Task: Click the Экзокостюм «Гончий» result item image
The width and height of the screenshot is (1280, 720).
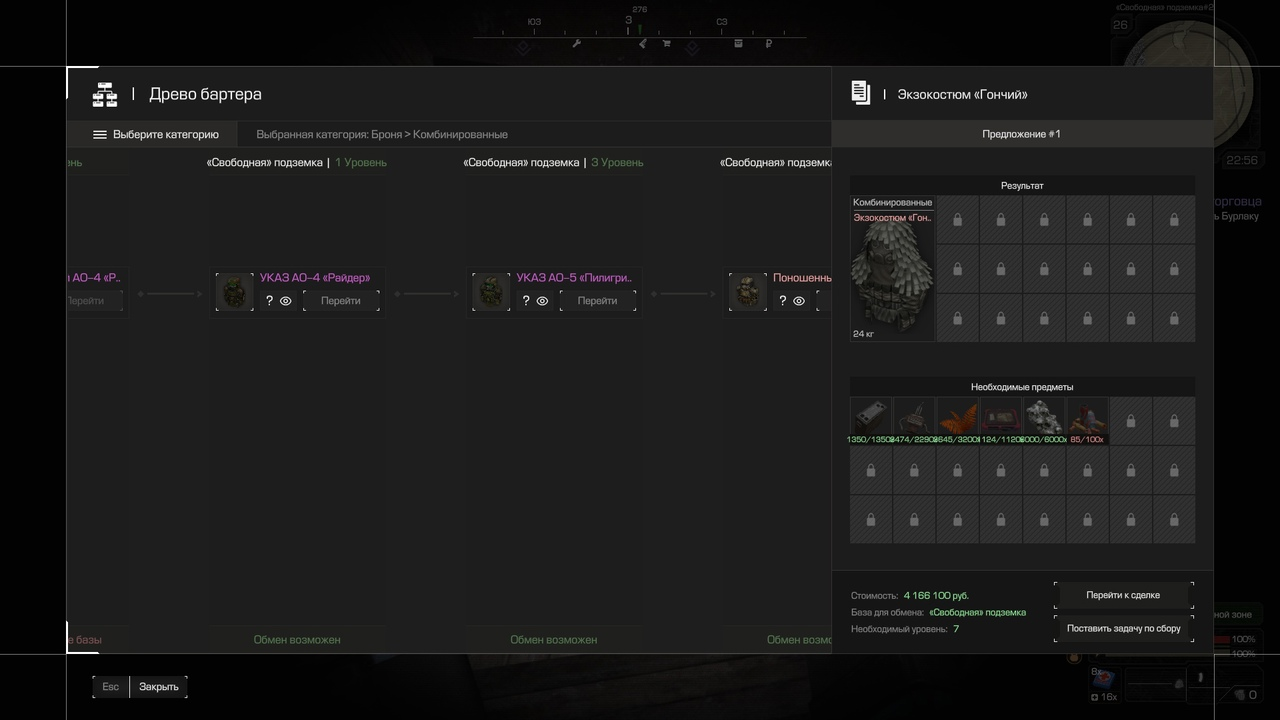Action: pos(893,269)
